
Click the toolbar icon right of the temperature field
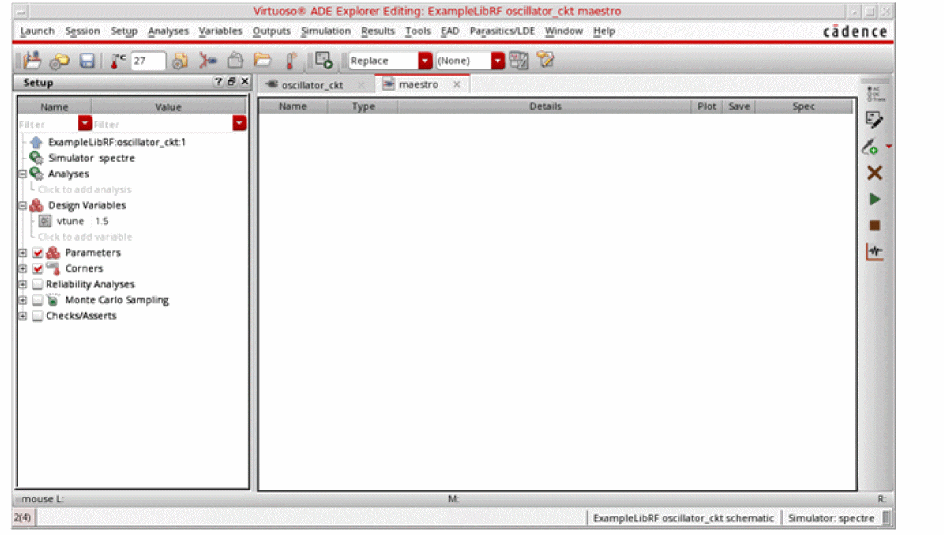coord(179,61)
